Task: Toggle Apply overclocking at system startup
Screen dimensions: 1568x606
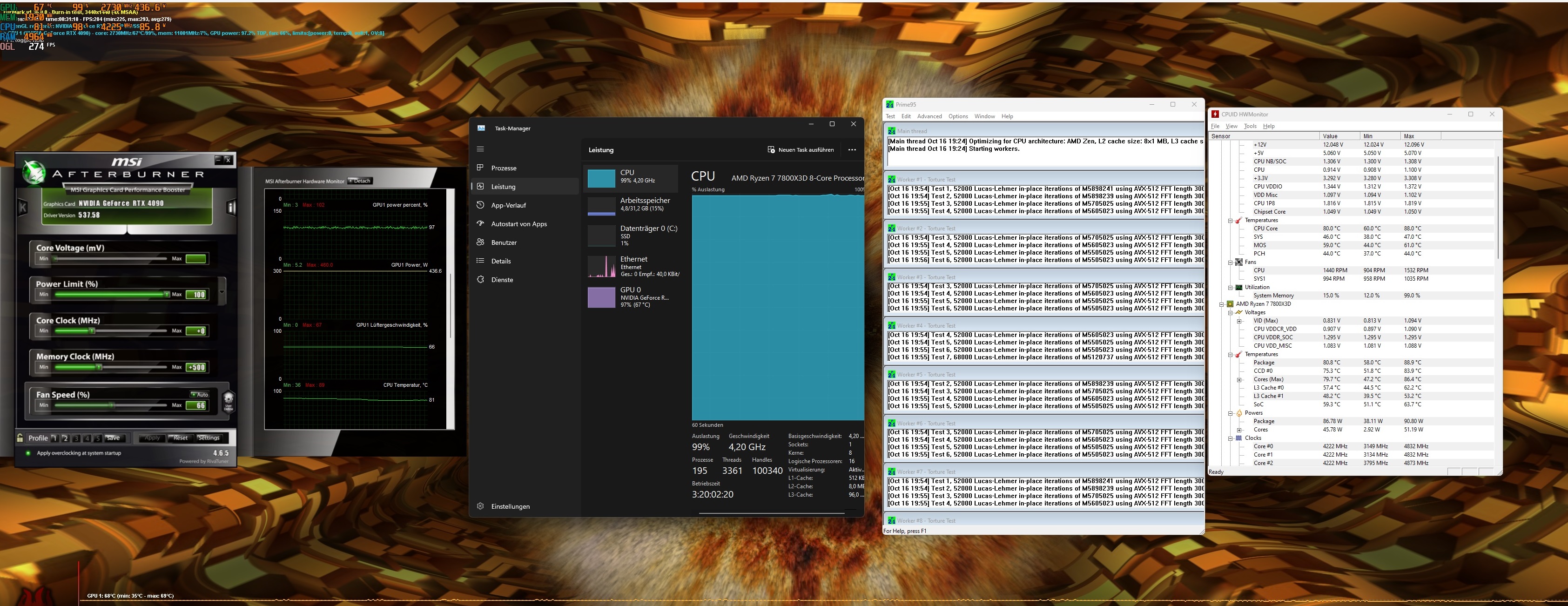Action: pyautogui.click(x=27, y=453)
